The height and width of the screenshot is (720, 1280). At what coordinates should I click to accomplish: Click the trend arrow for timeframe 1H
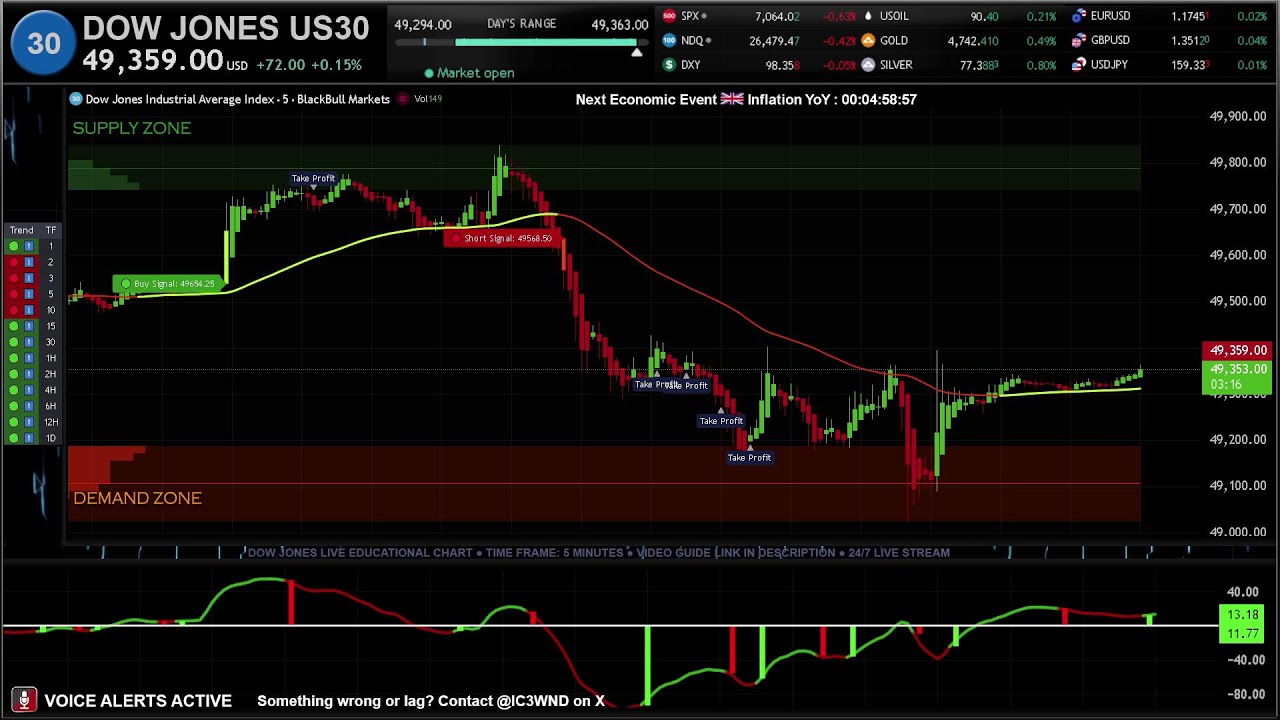pos(28,358)
